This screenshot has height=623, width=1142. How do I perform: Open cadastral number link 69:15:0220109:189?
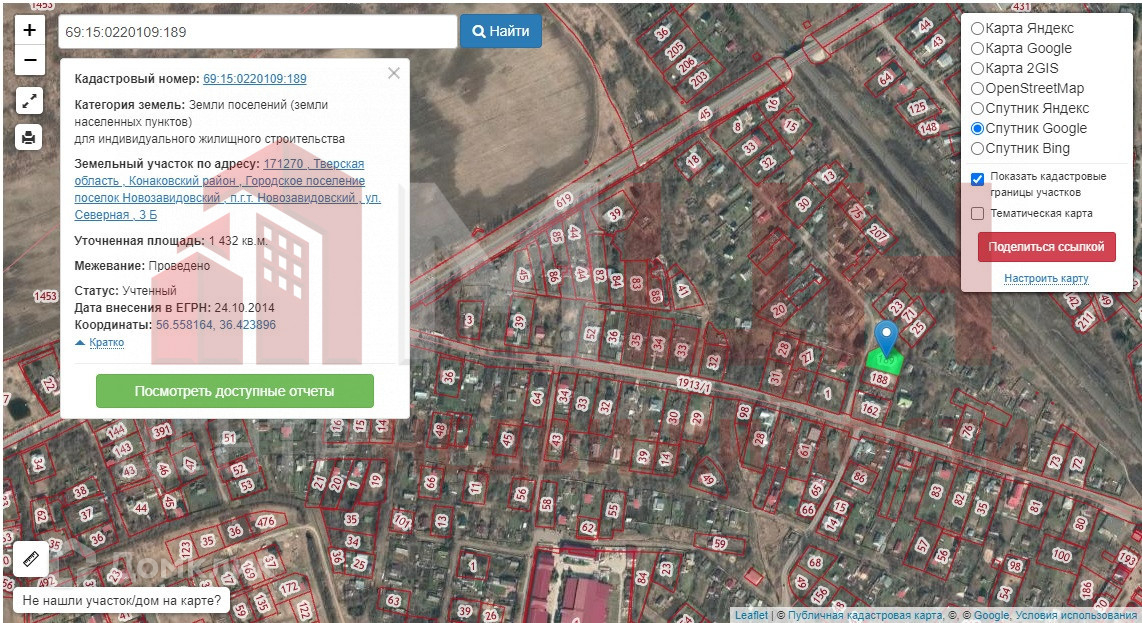[255, 79]
